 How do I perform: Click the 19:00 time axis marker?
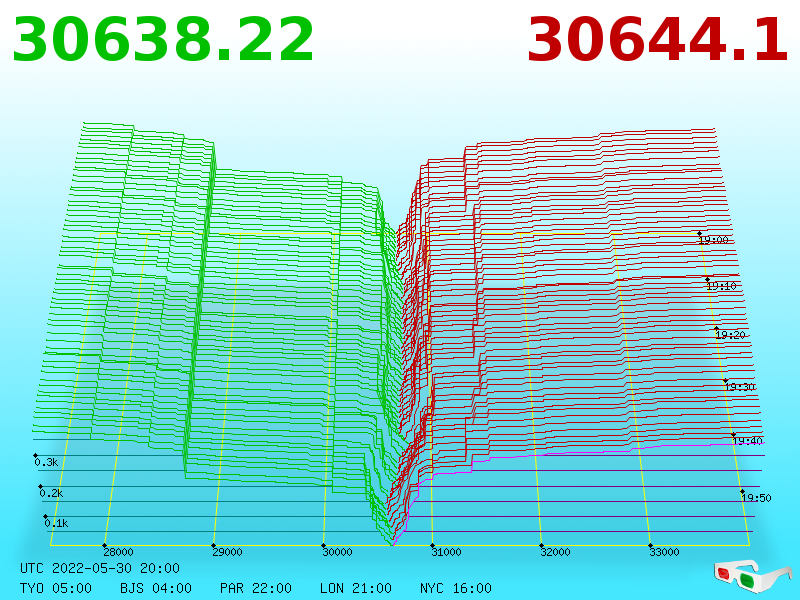[x=714, y=240]
